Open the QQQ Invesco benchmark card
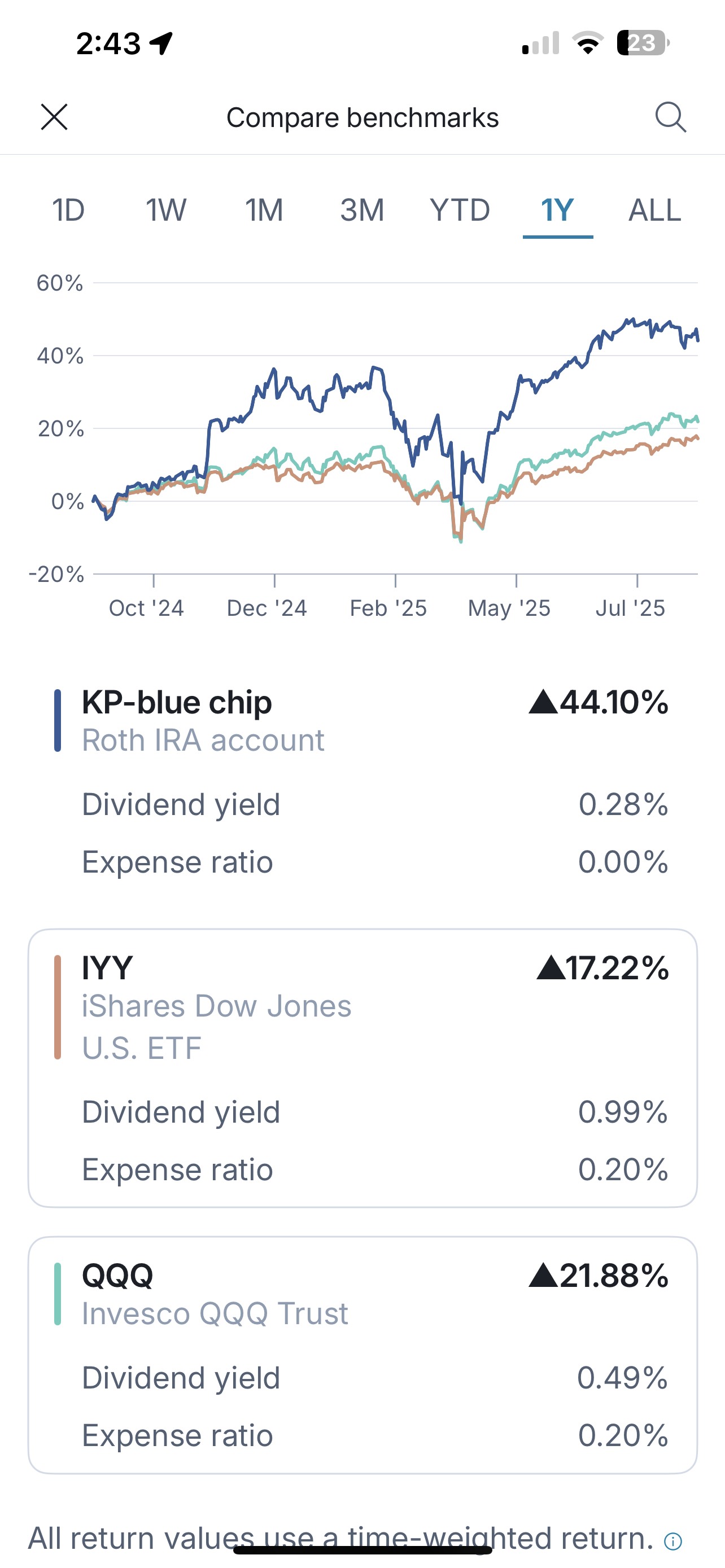The height and width of the screenshot is (1568, 725). point(362,1354)
